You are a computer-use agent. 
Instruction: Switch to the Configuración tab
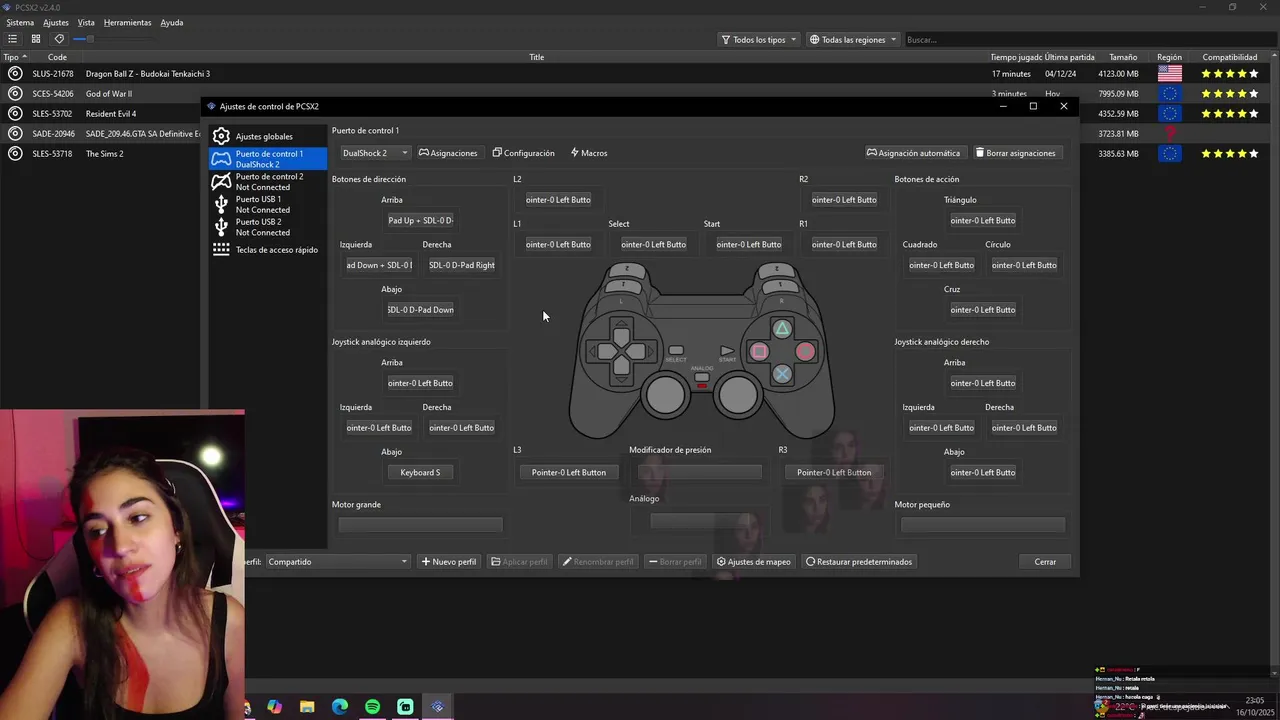pyautogui.click(x=523, y=153)
